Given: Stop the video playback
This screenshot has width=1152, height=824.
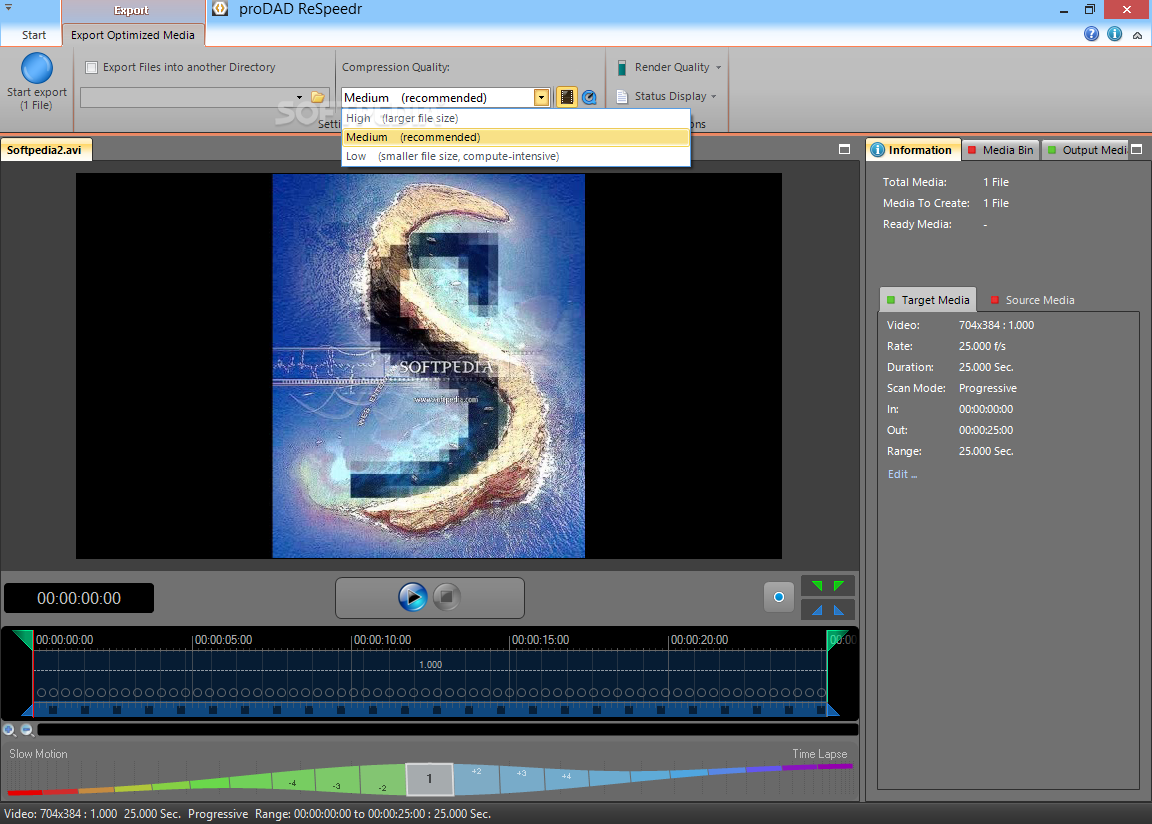Looking at the screenshot, I should 446,597.
